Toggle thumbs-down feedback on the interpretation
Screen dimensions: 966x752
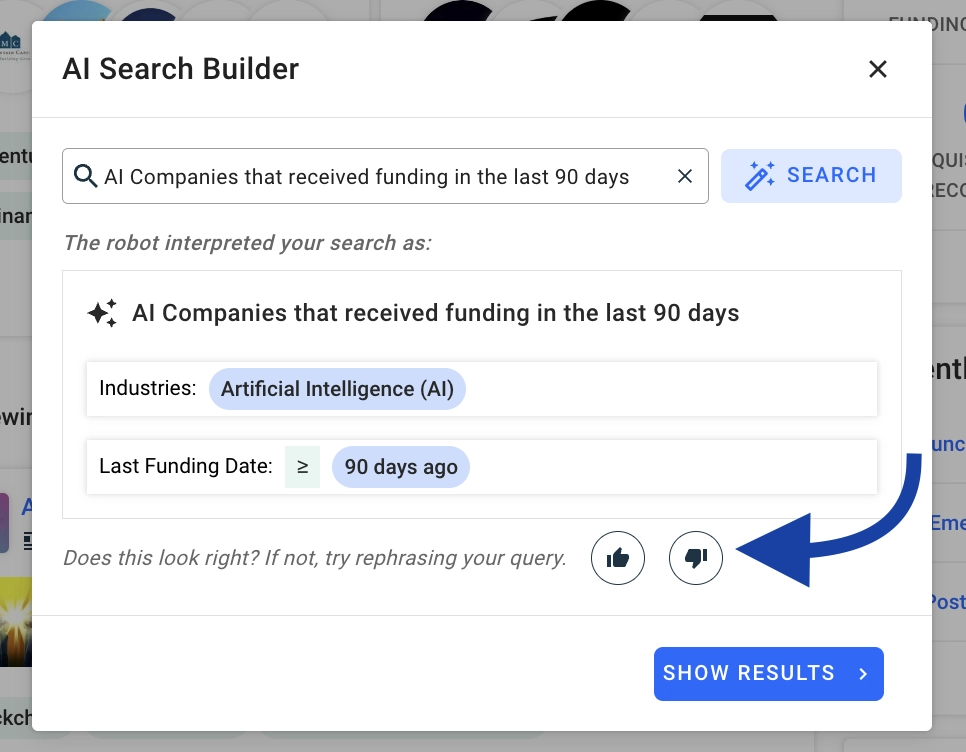[695, 558]
